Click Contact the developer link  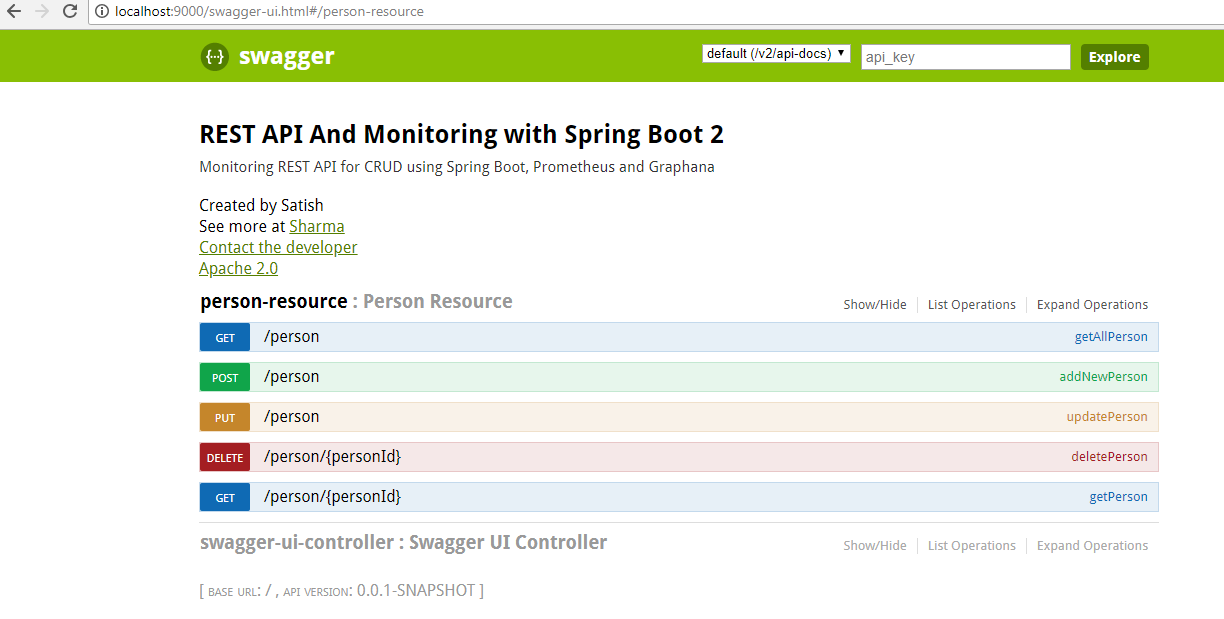tap(278, 247)
